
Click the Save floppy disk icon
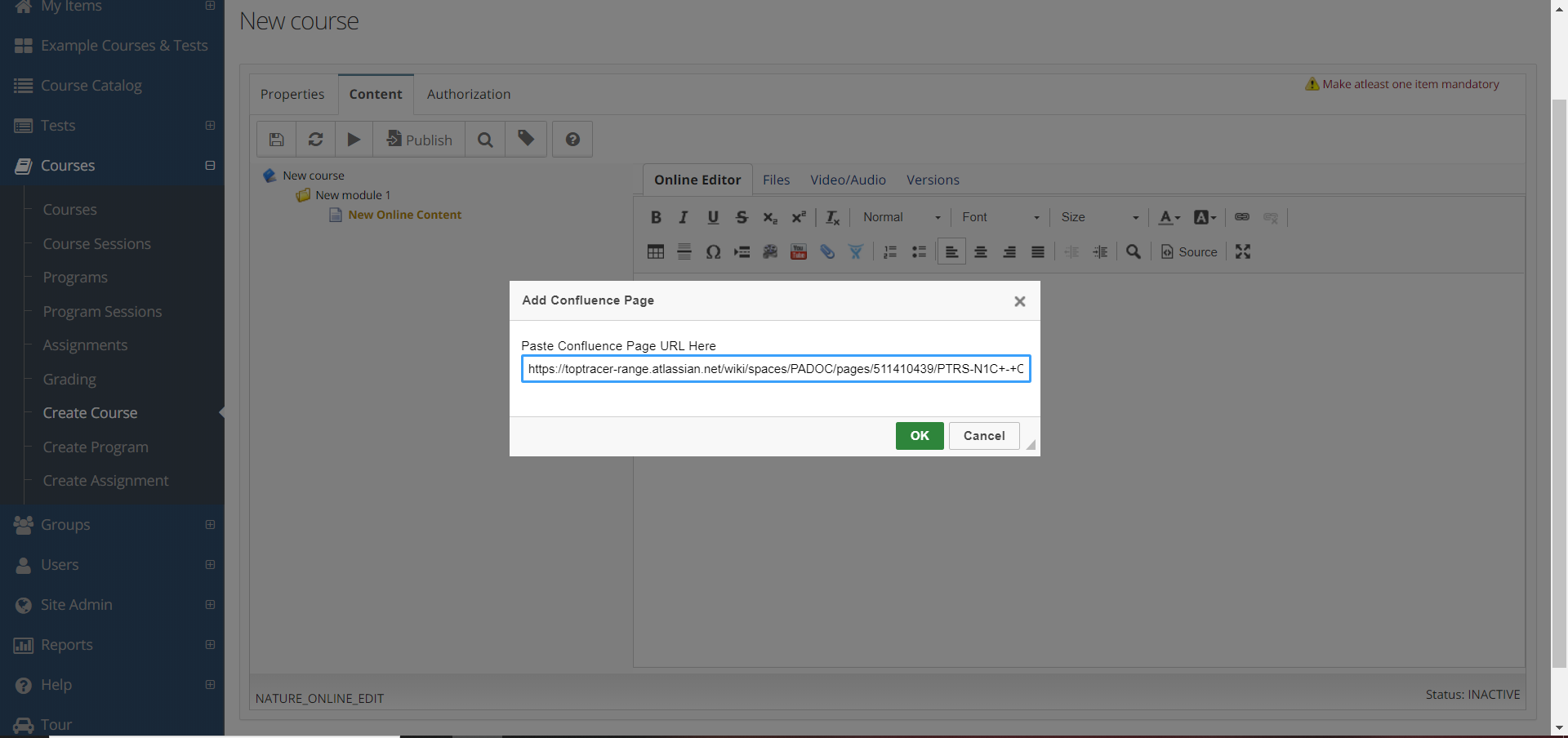(277, 140)
